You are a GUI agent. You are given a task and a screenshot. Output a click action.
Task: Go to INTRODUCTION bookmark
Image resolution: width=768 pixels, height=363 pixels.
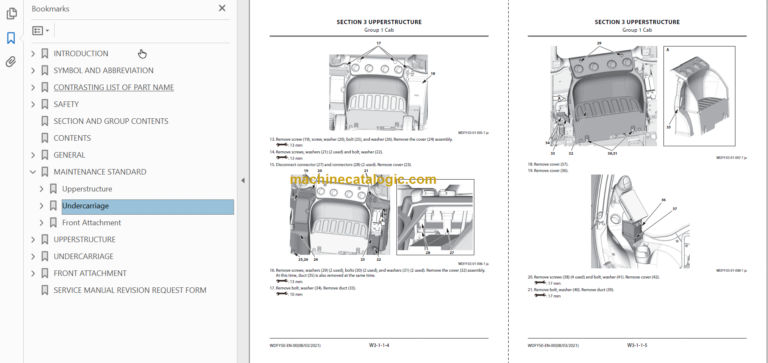tap(81, 53)
